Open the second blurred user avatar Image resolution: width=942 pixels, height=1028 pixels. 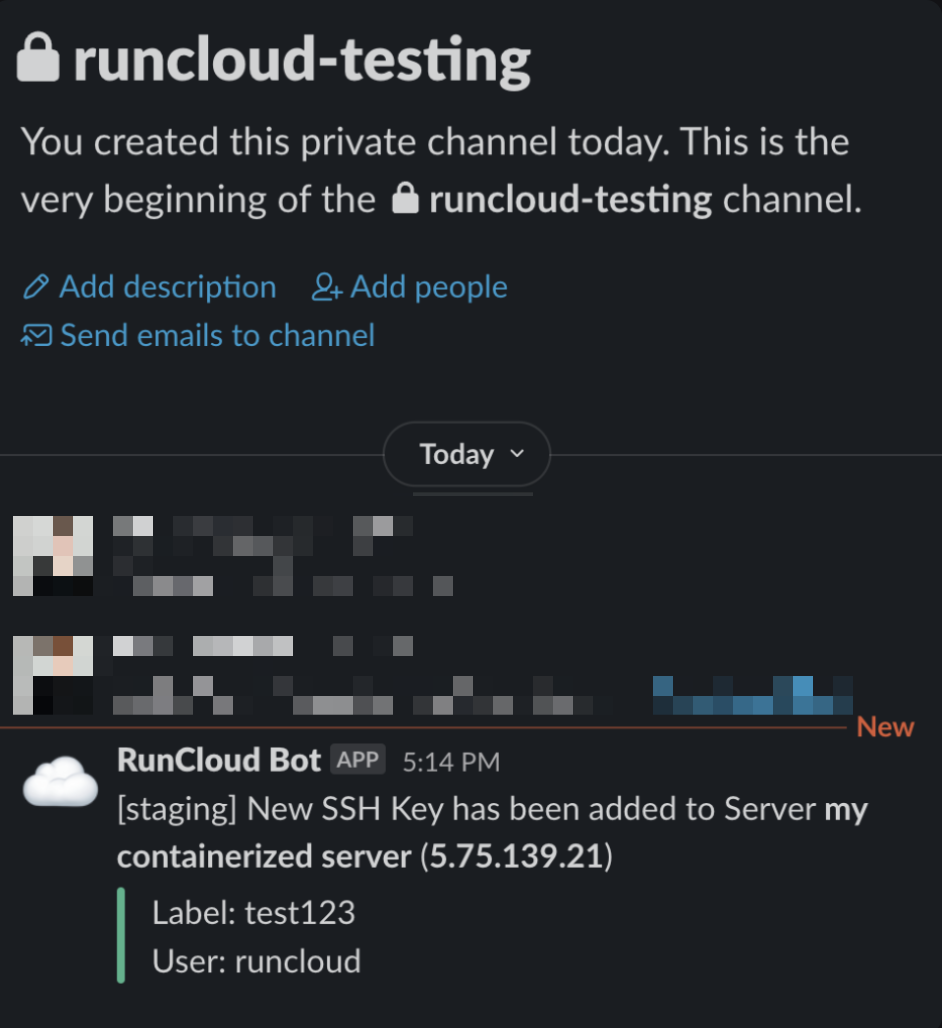pos(53,675)
